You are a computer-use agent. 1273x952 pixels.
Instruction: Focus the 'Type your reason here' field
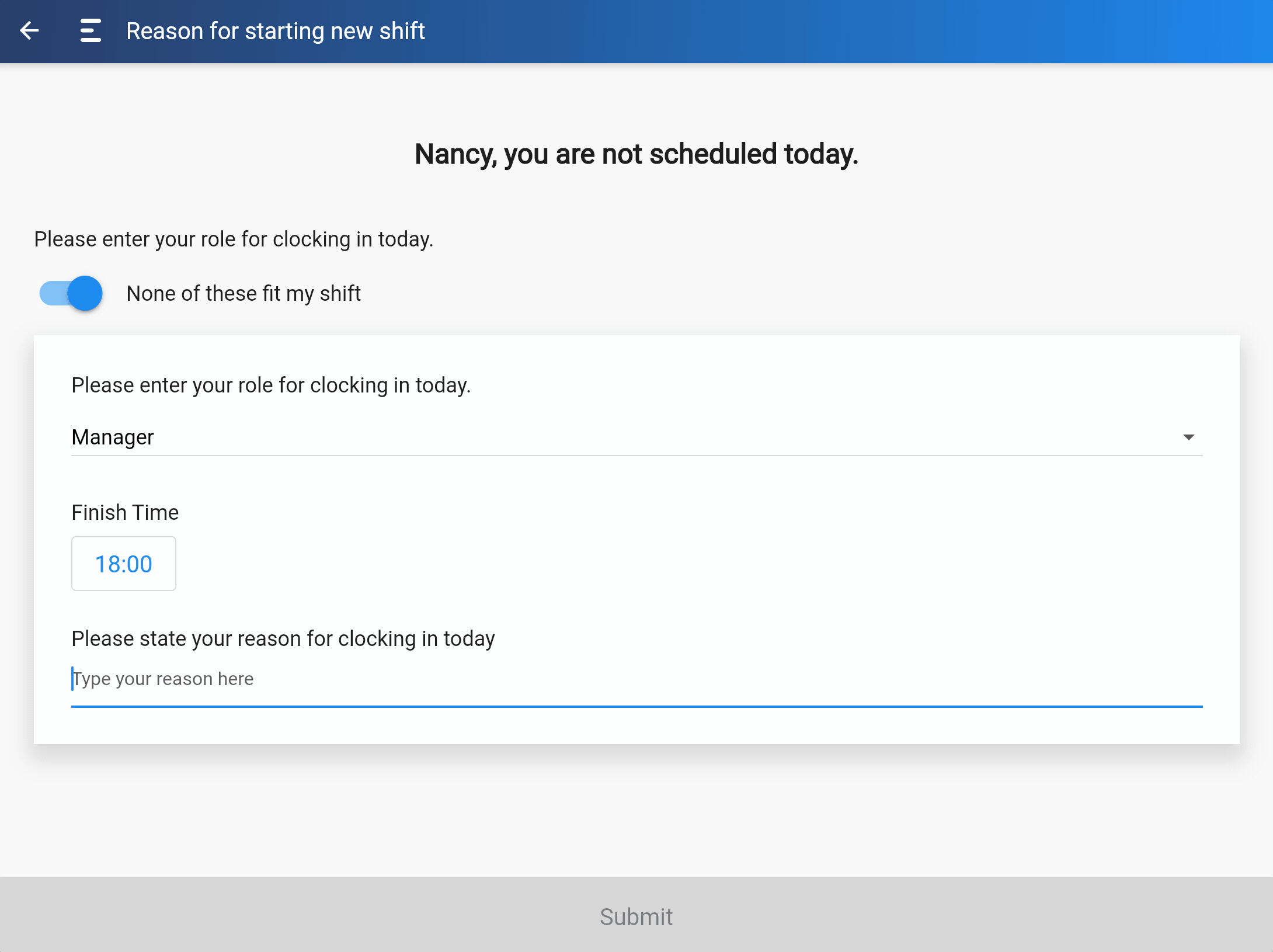[x=636, y=679]
